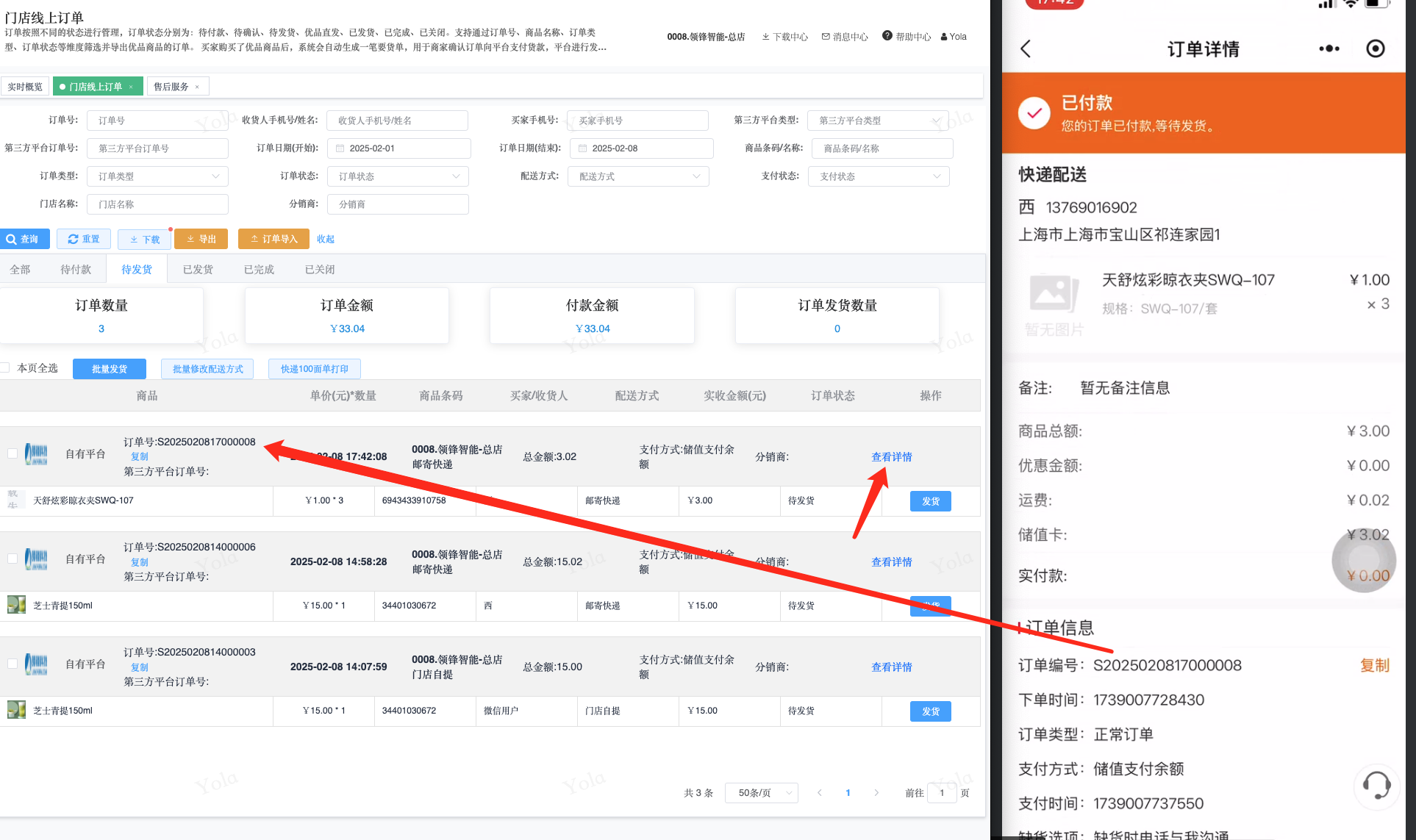This screenshot has width=1416, height=840.
Task: Open the 配送方式 dropdown filter
Action: coord(638,176)
